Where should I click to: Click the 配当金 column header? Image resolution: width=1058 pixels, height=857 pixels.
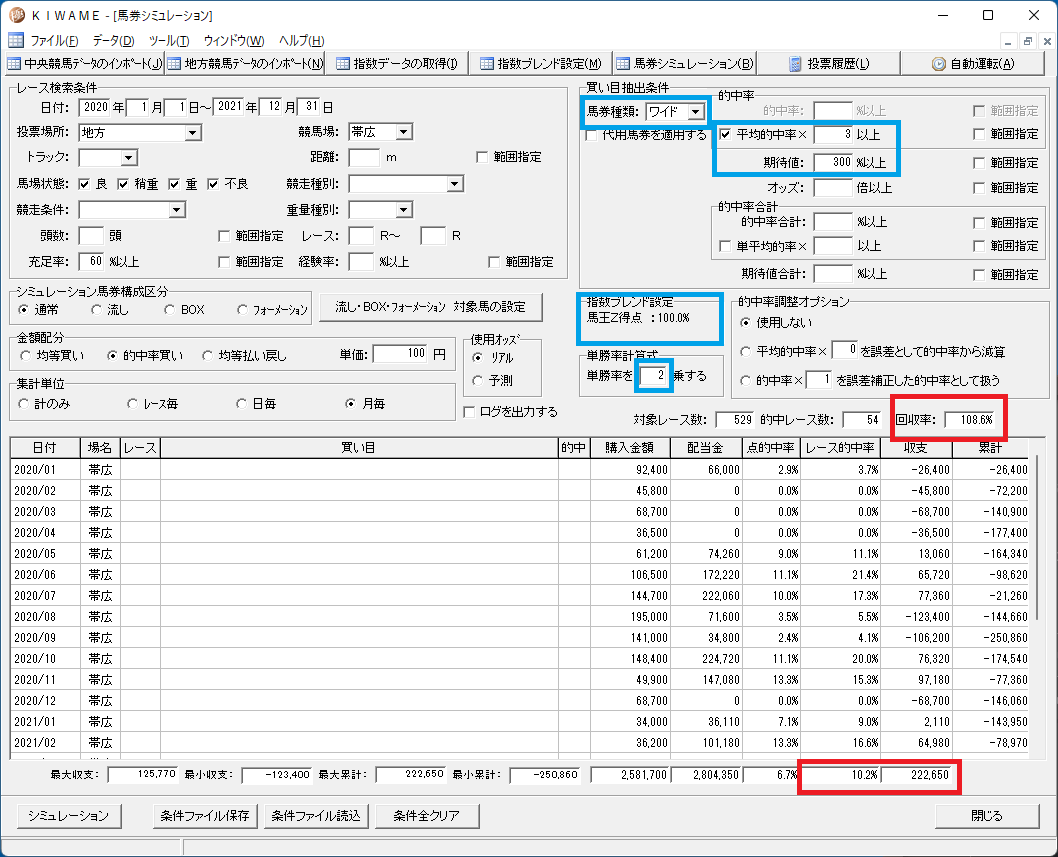coord(706,447)
